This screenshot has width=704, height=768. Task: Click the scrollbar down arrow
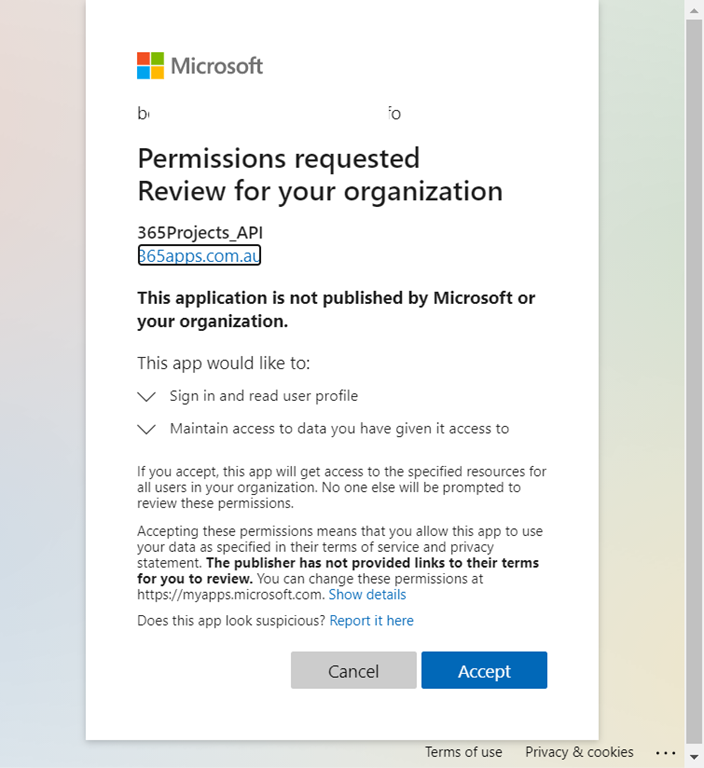[x=694, y=759]
